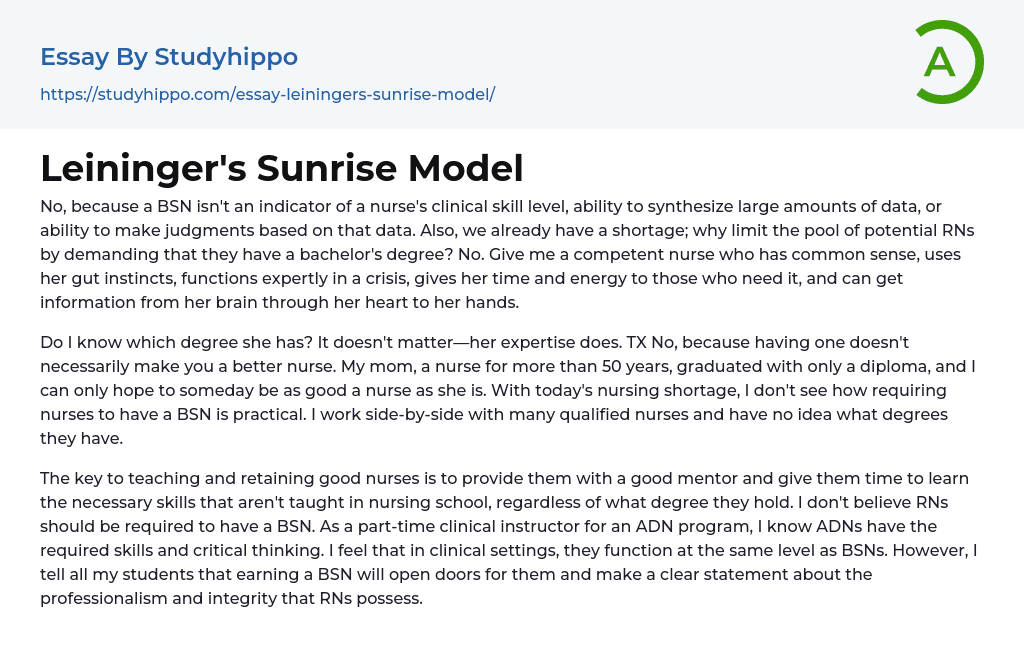Open the studyhippo.com essay URL link

267,94
